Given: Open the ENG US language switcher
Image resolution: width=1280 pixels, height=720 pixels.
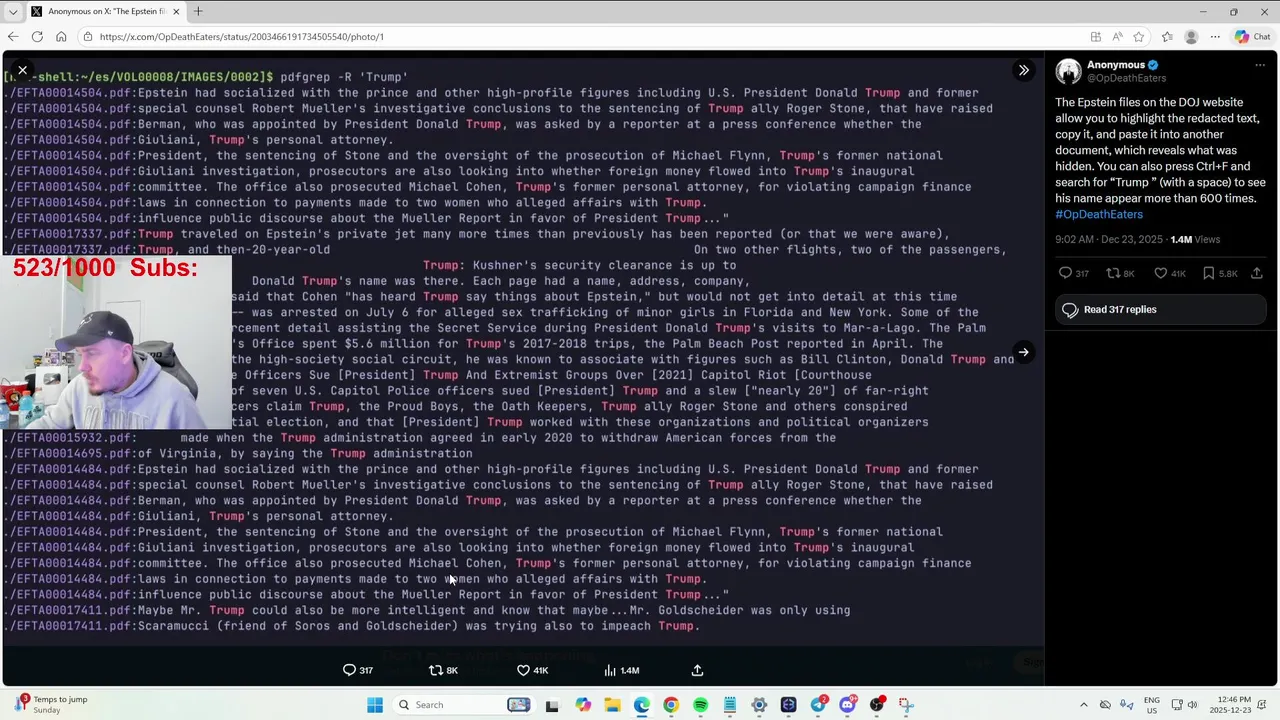Looking at the screenshot, I should [1152, 705].
